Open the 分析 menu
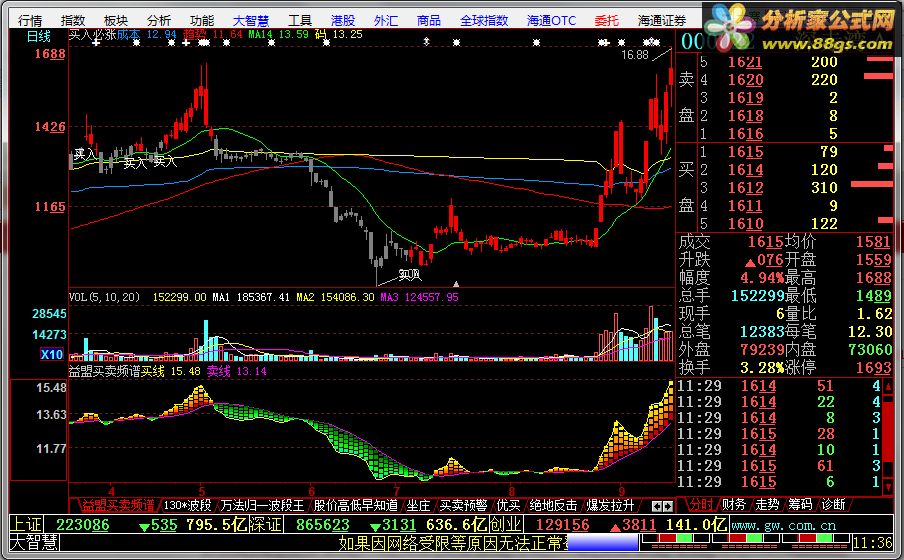Image resolution: width=904 pixels, height=560 pixels. (159, 21)
